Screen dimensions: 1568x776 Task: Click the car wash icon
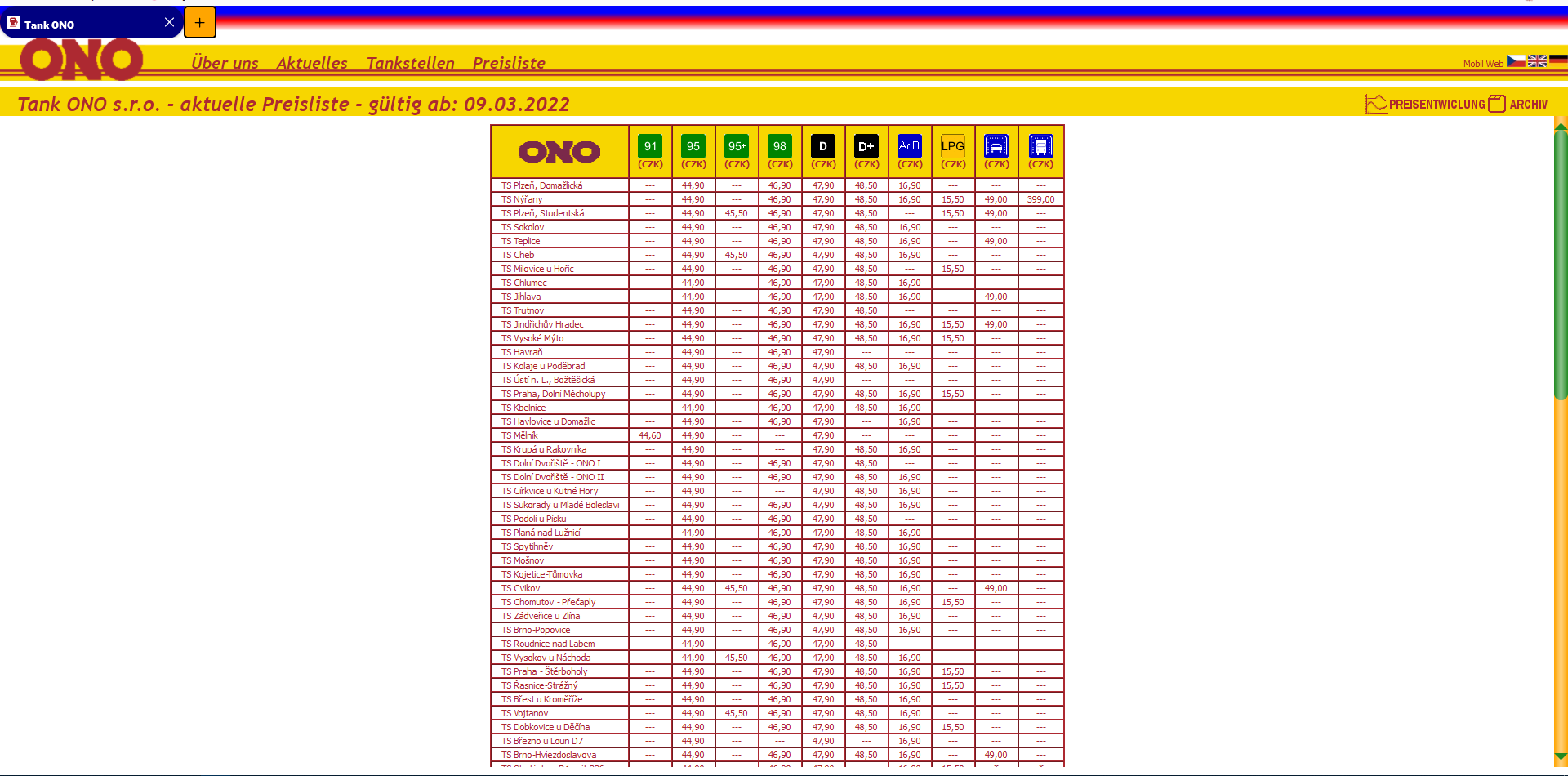(x=996, y=146)
